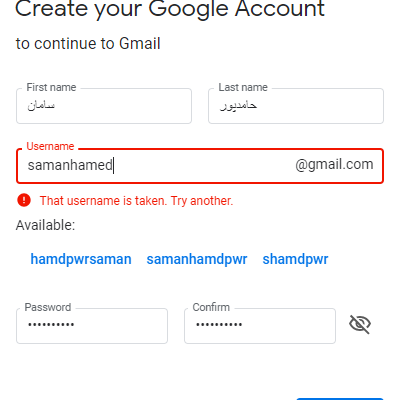
Task: Click the 'That username is taken' error message
Action: [x=136, y=201]
